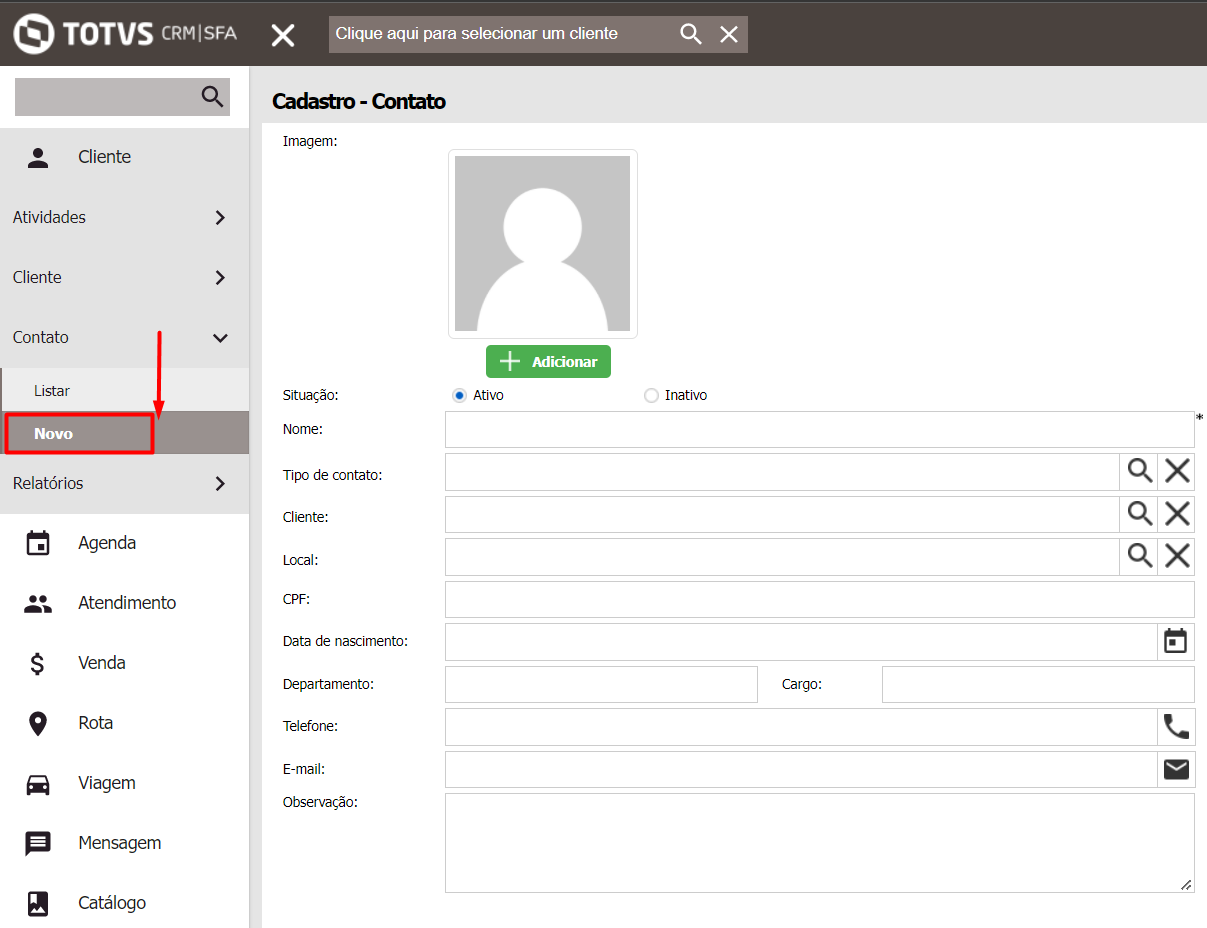Select the Ativo radio button
Screen dimensions: 1207x928
click(x=459, y=395)
